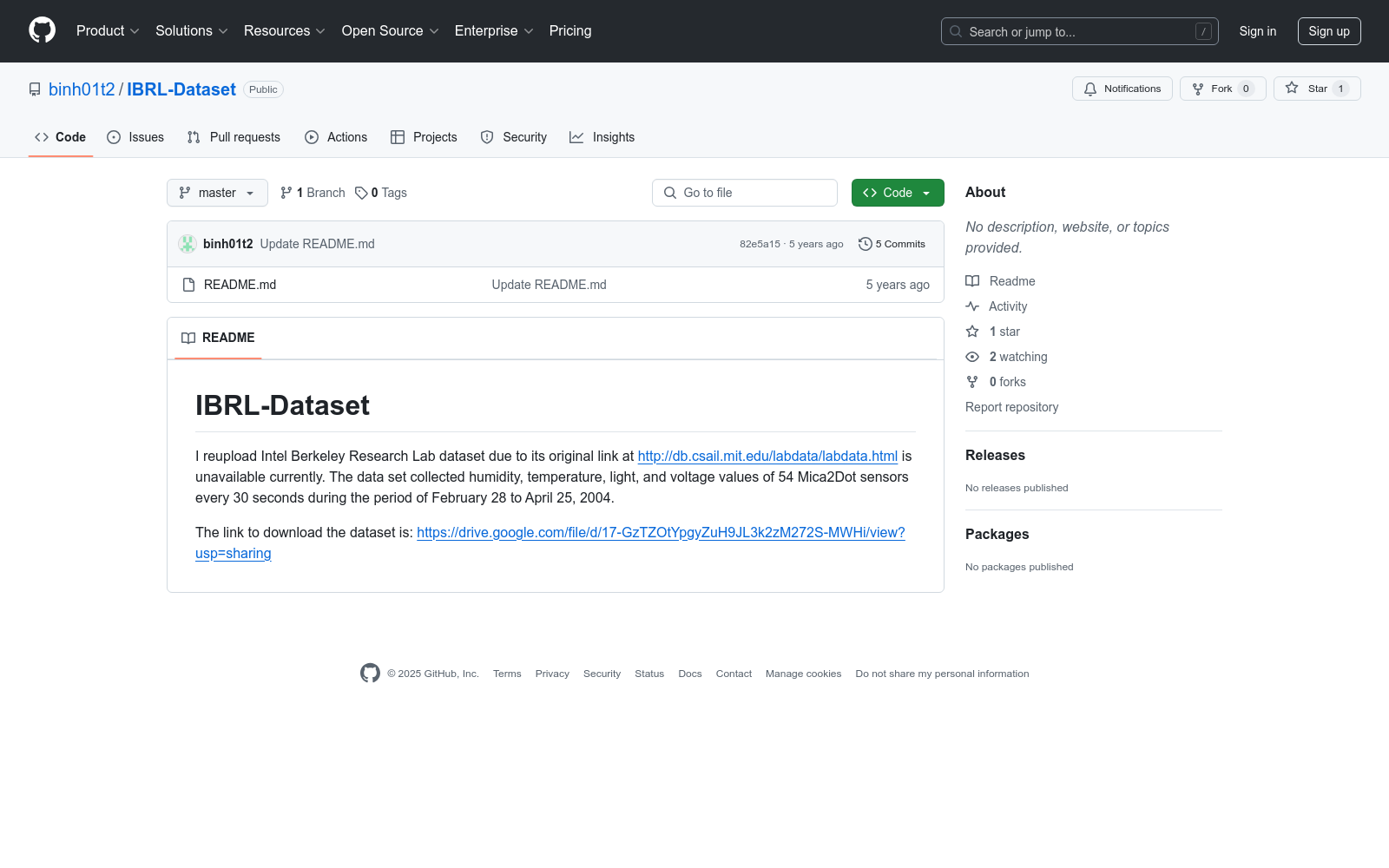Open commit history clock icon
Image resolution: width=1389 pixels, height=868 pixels.
pyautogui.click(x=865, y=244)
